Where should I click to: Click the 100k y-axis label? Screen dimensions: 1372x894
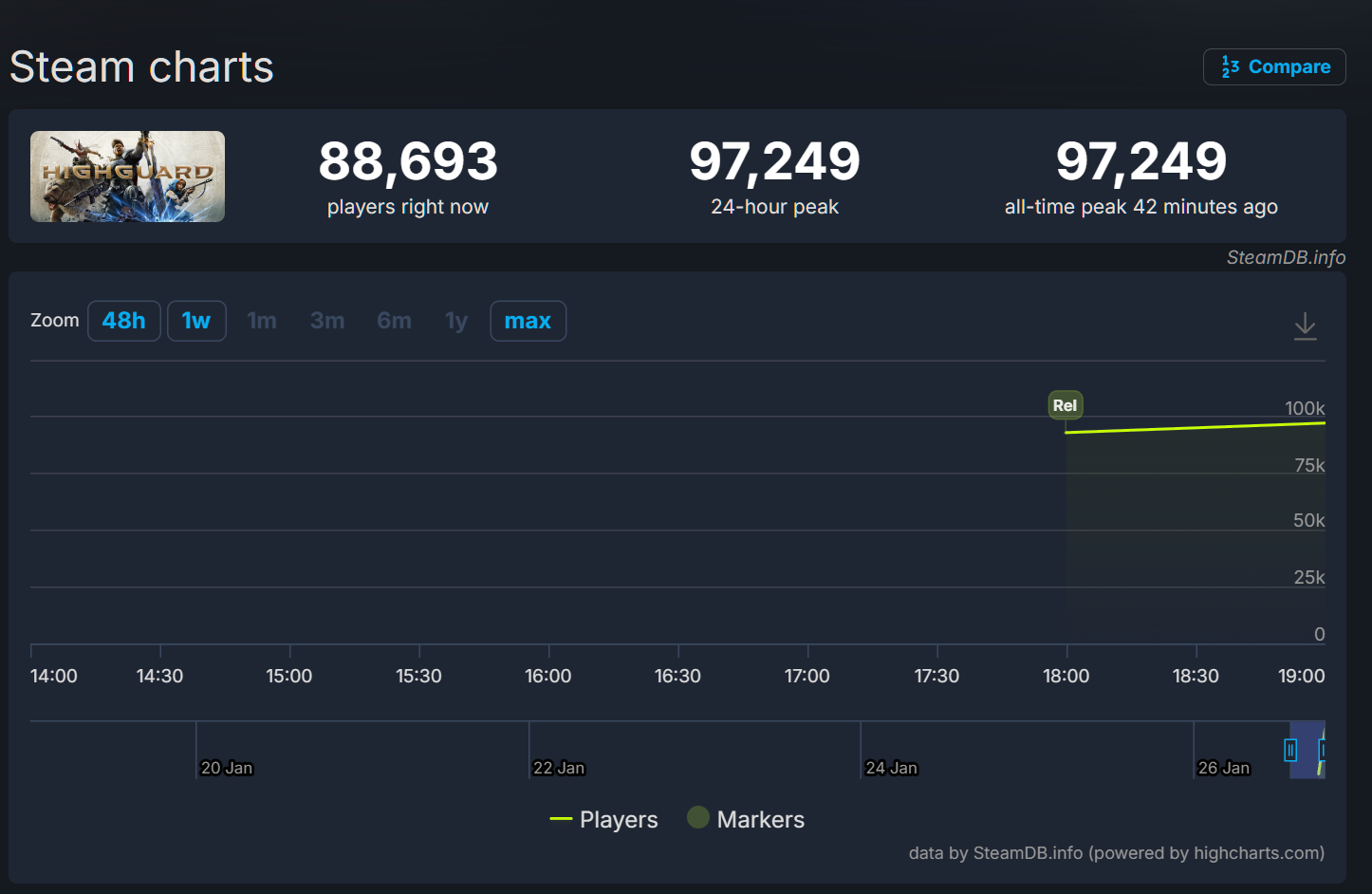1305,408
